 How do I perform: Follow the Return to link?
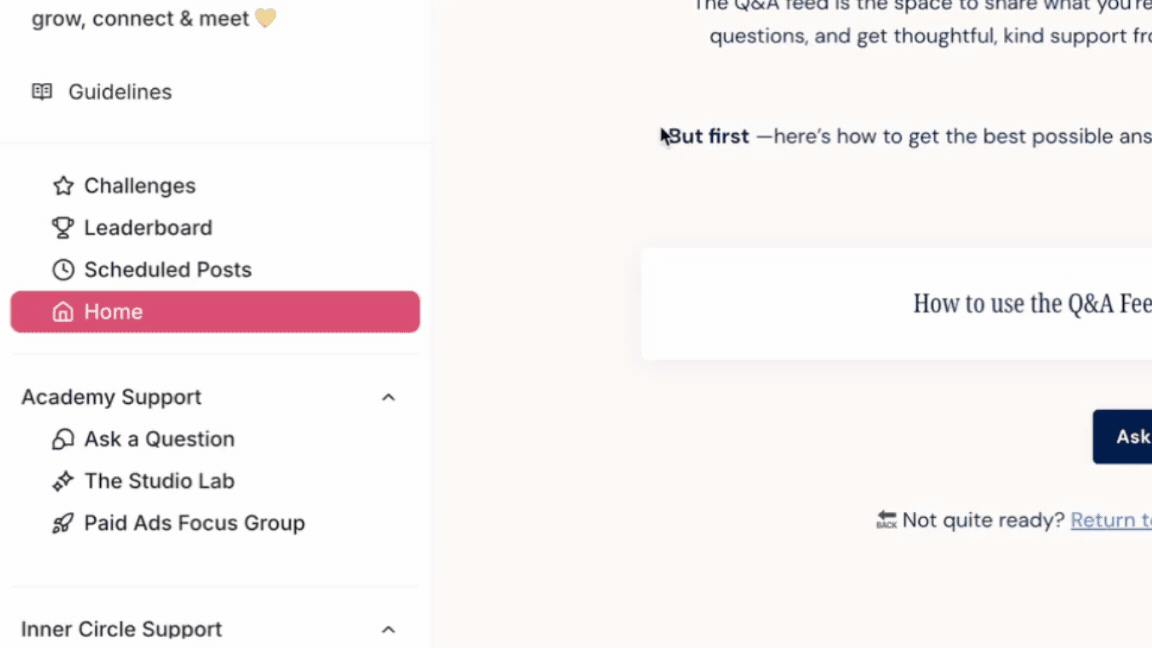click(x=1110, y=519)
